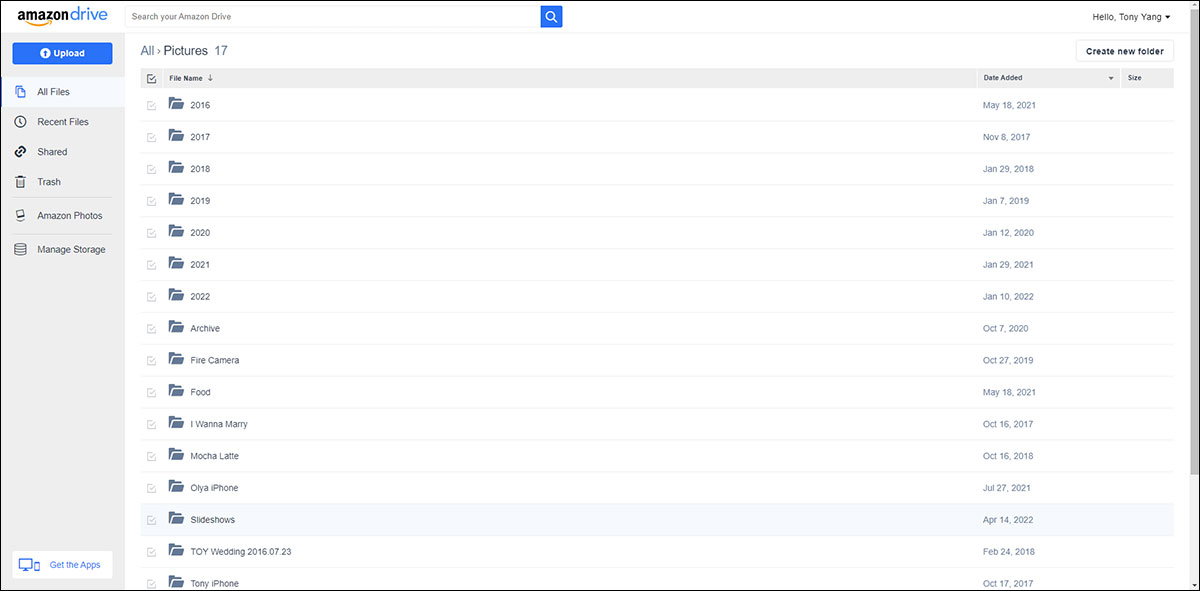Click the blue search magnifier button
This screenshot has height=591, width=1200.
coord(552,16)
